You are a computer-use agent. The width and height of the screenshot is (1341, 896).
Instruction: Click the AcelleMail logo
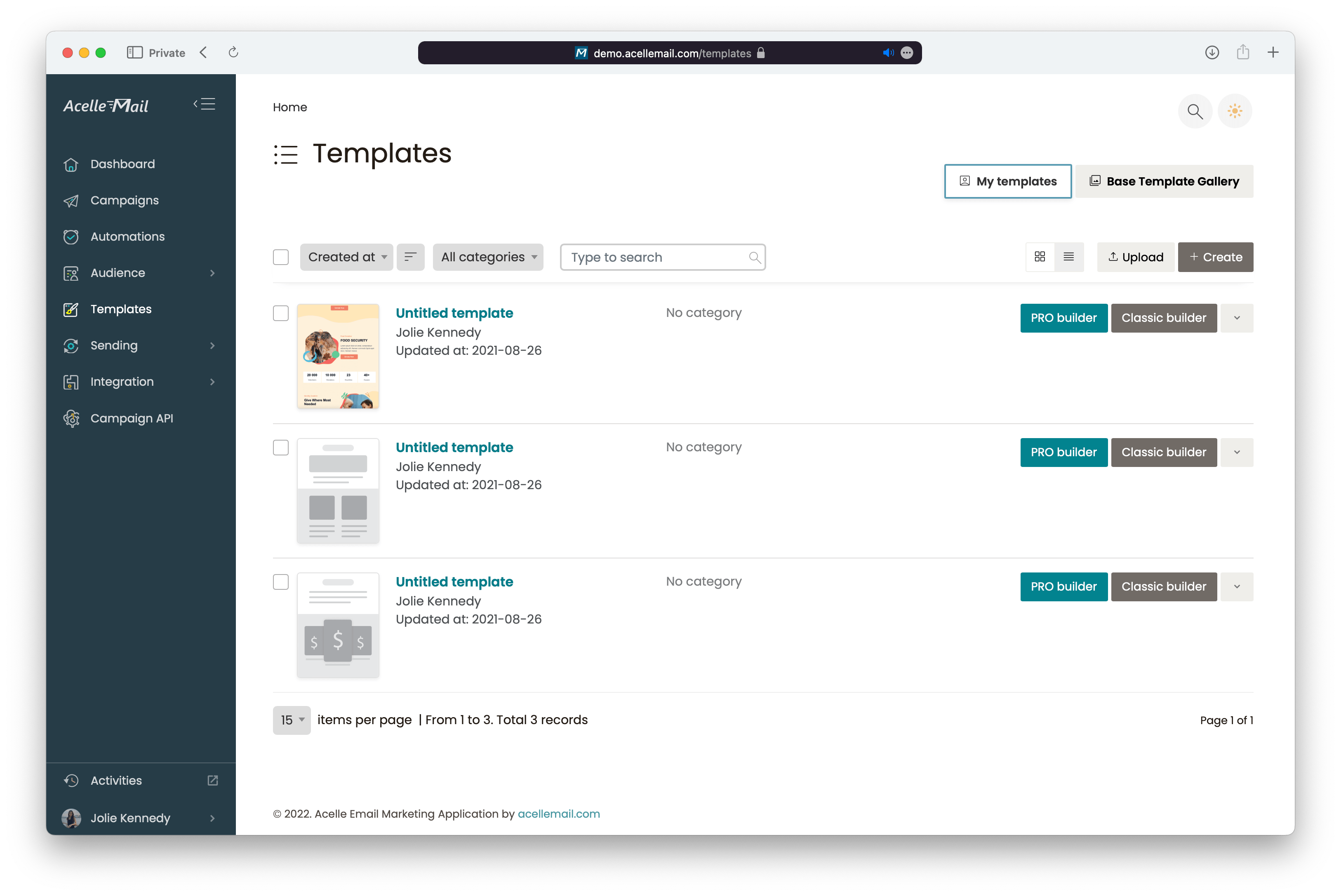pos(106,105)
